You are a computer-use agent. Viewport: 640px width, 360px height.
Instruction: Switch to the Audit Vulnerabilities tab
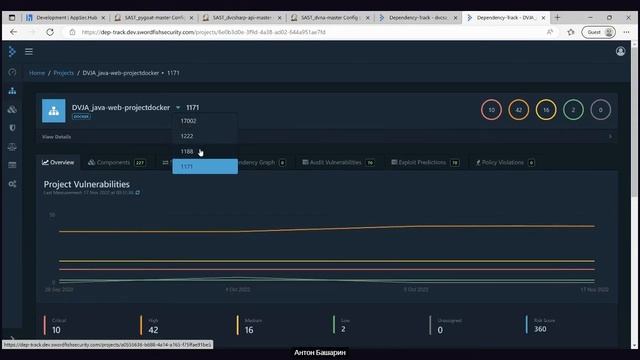tap(338, 162)
